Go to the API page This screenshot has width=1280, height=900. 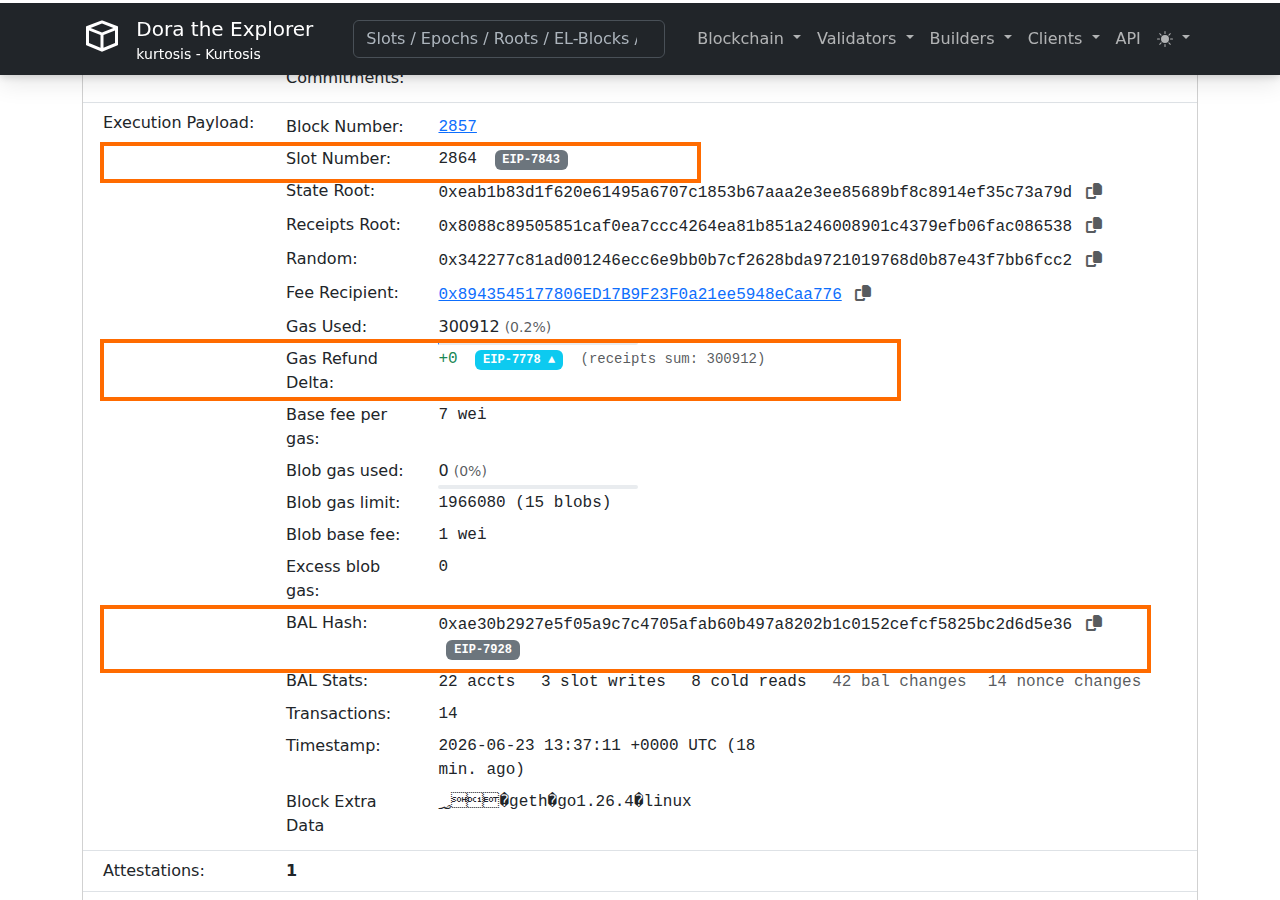[1128, 38]
